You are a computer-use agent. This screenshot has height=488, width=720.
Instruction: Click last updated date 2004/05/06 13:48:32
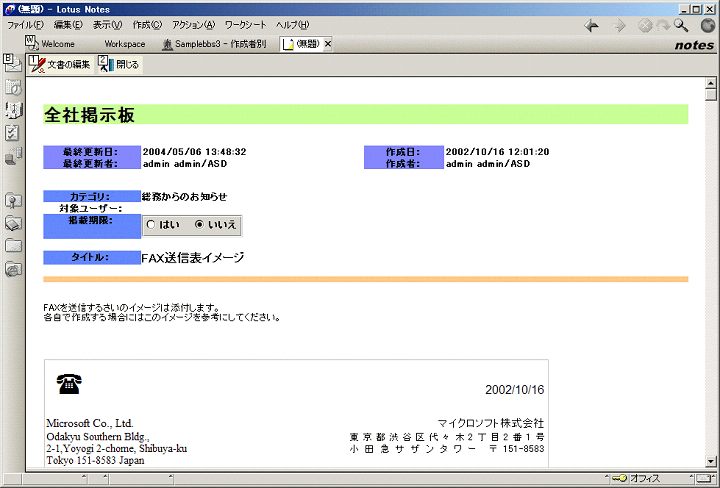(x=194, y=151)
